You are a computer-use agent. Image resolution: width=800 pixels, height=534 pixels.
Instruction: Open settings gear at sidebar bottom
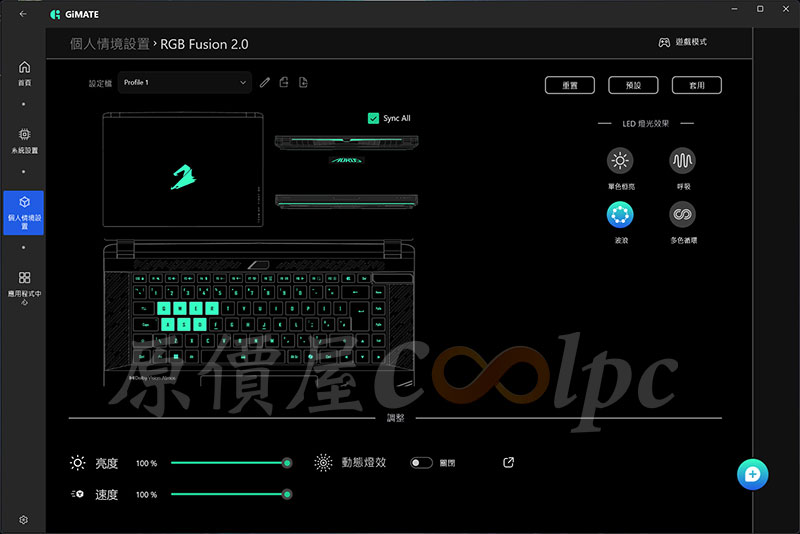tap(23, 520)
